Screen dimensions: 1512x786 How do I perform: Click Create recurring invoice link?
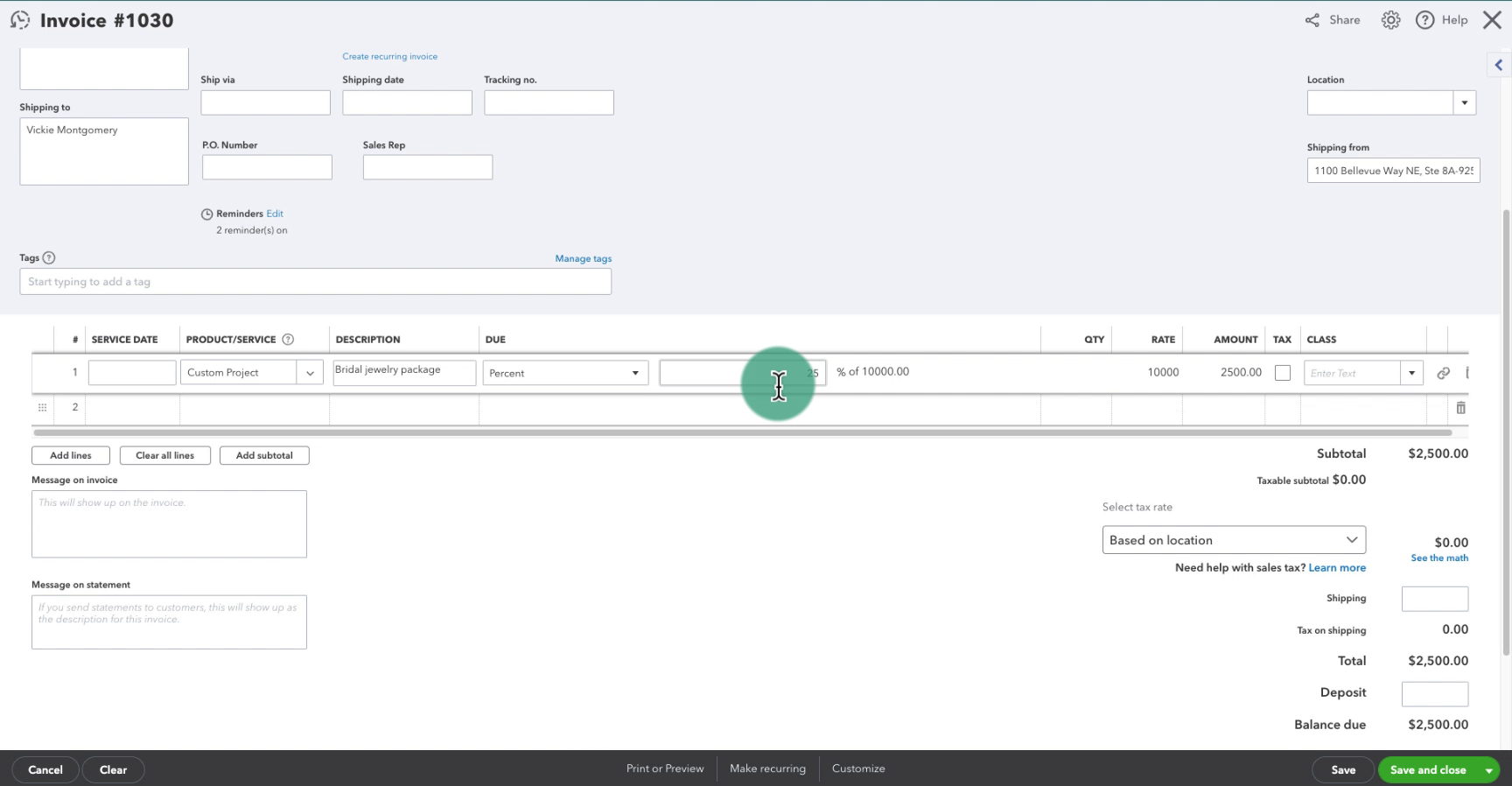click(x=389, y=56)
